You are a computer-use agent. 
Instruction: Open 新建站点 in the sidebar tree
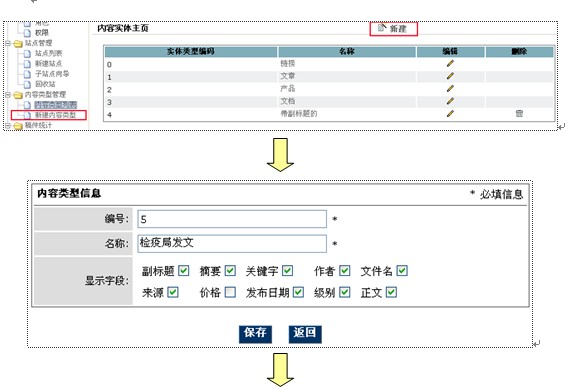[x=48, y=64]
